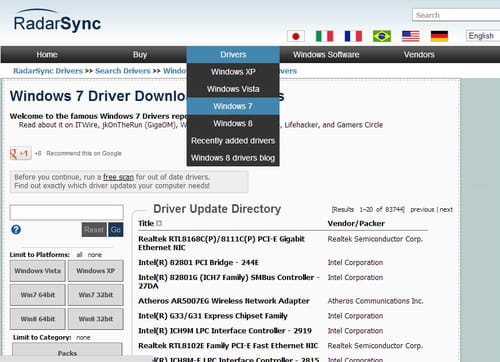Open the free scan link

(x=118, y=177)
